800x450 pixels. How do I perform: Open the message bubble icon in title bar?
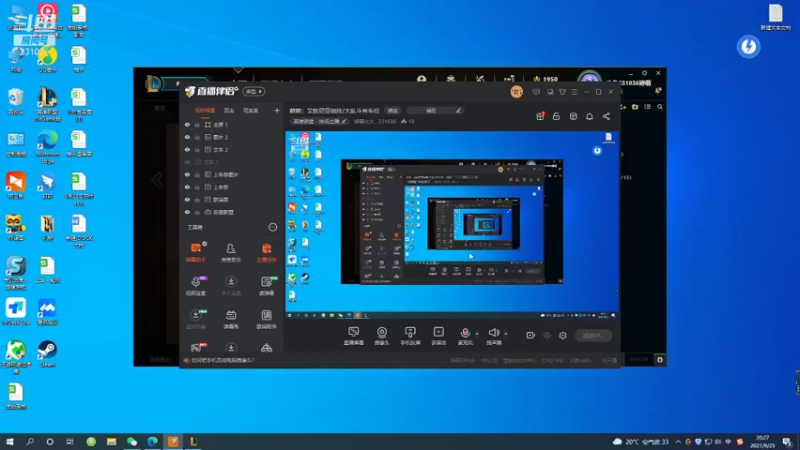[536, 92]
